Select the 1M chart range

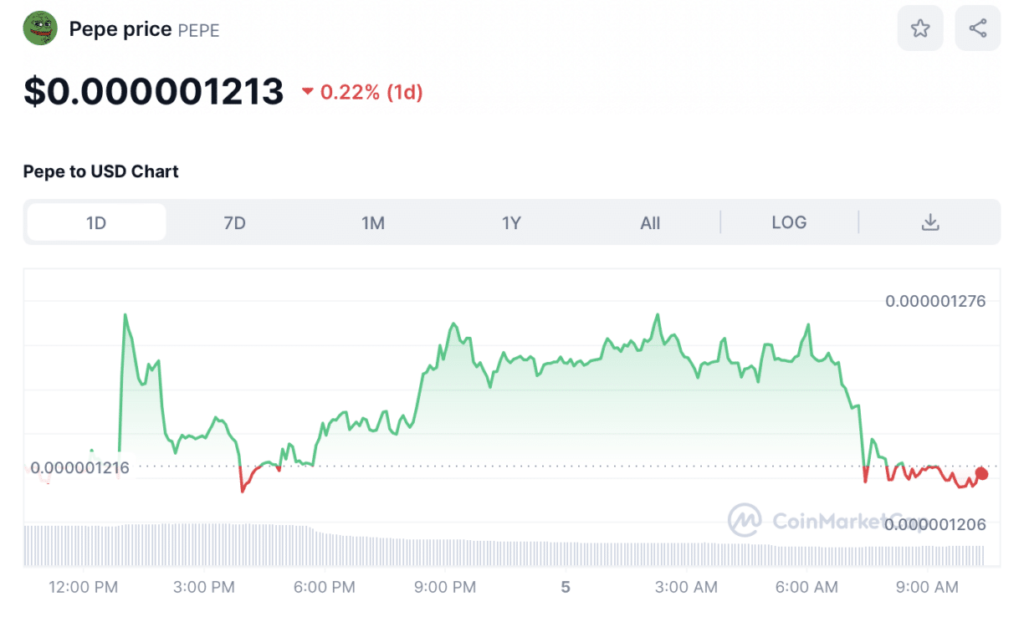coord(373,222)
